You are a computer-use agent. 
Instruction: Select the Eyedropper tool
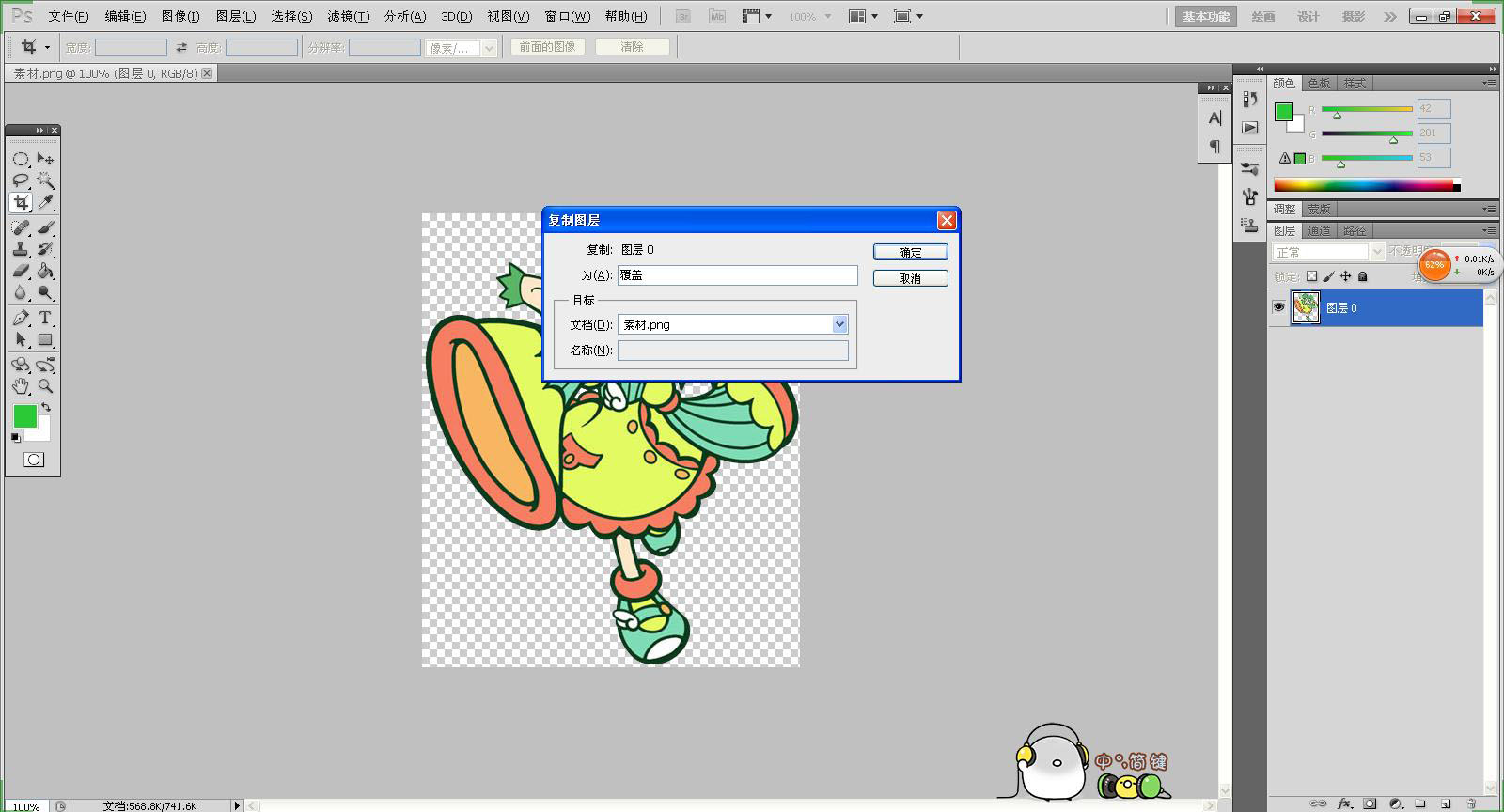tap(45, 202)
